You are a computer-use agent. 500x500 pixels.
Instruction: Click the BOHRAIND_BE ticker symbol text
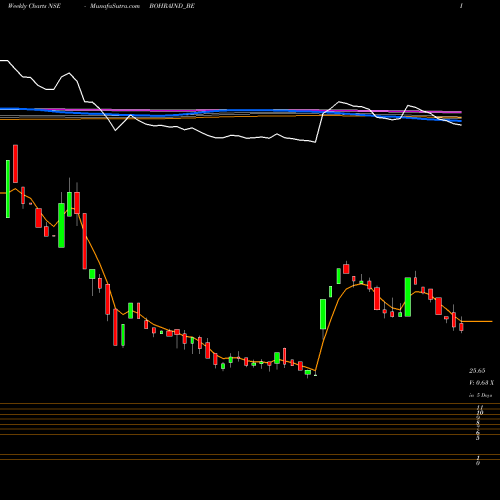172,6
